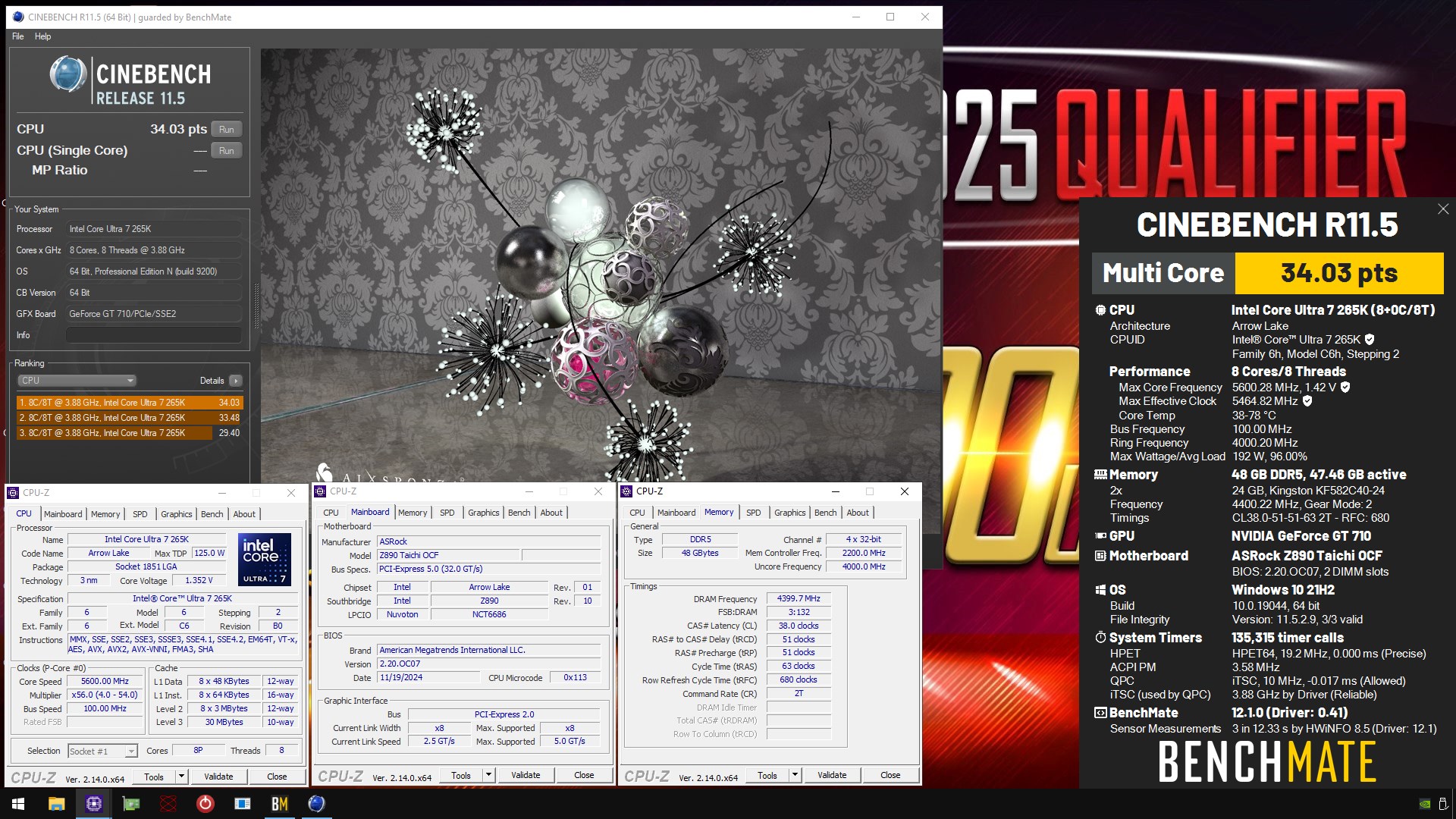The image size is (1456, 819).
Task: Click the Multi Core 34.03 pts score banner
Action: 1267,273
